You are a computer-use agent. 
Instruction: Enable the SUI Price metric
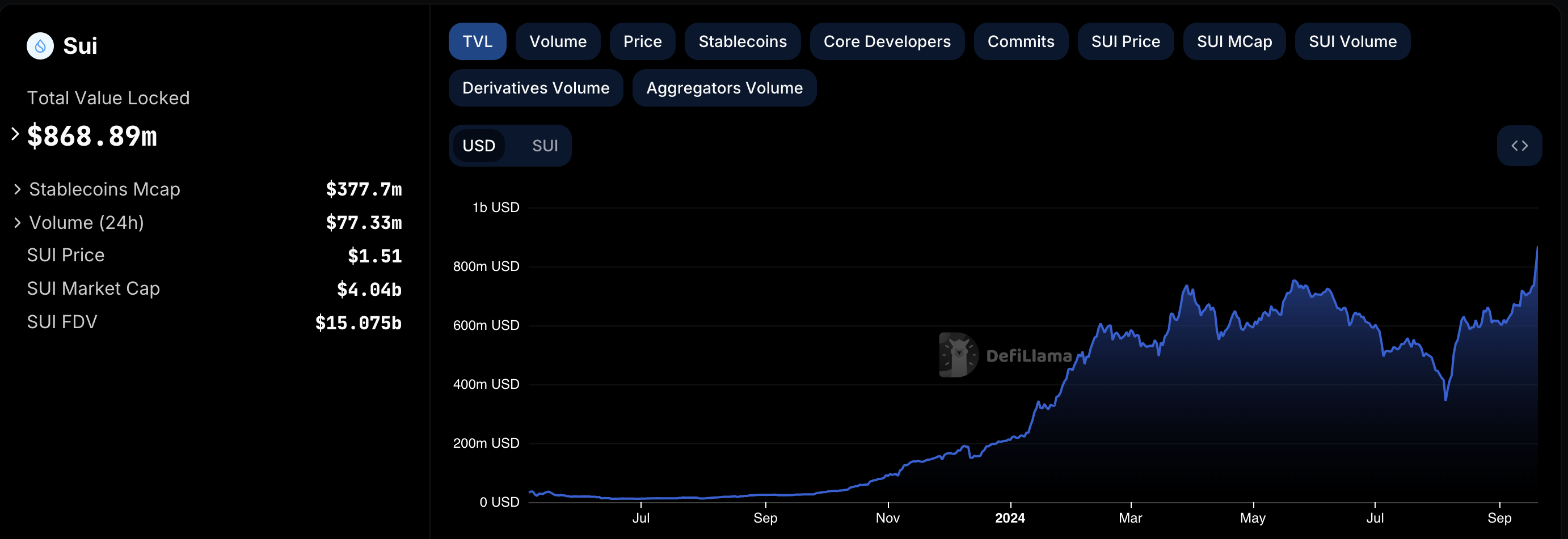coord(1125,41)
